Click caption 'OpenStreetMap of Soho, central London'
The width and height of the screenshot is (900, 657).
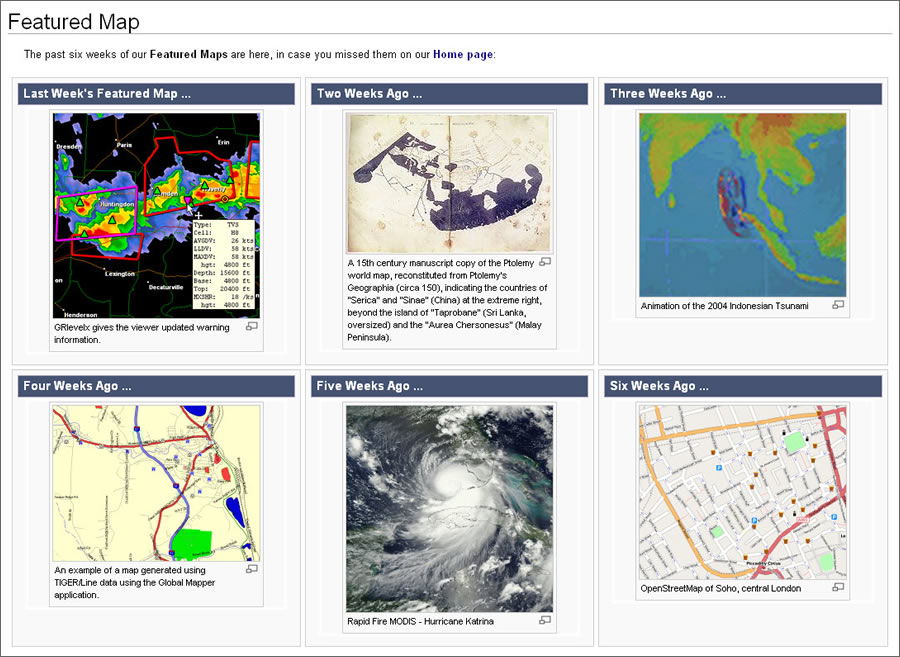(720, 588)
